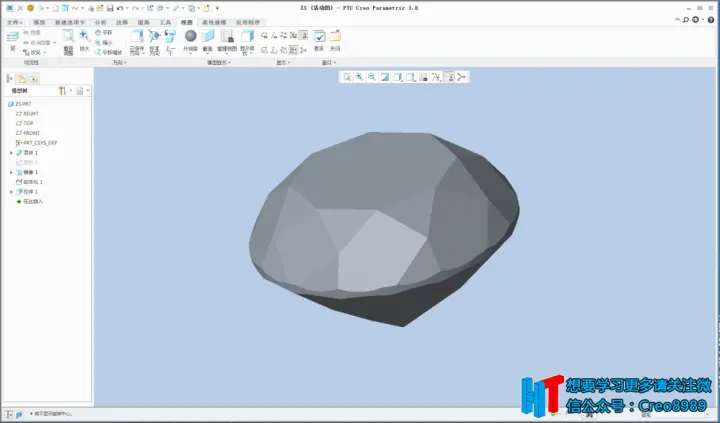Open the model tree settings dropdown
This screenshot has width=720, height=423.
[x=64, y=91]
